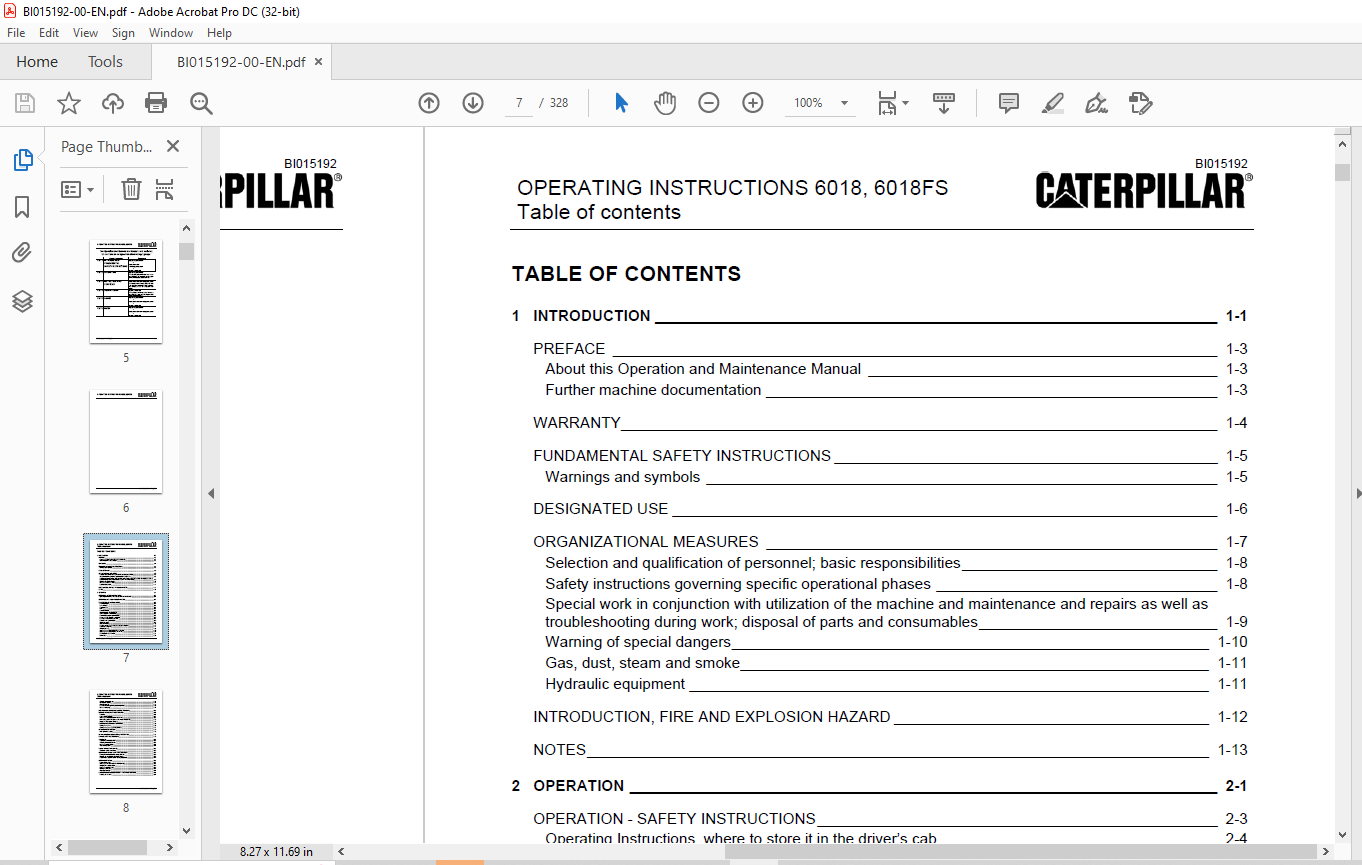The width and height of the screenshot is (1362, 865).
Task: Open the Attachments paperclip panel
Action: click(22, 254)
